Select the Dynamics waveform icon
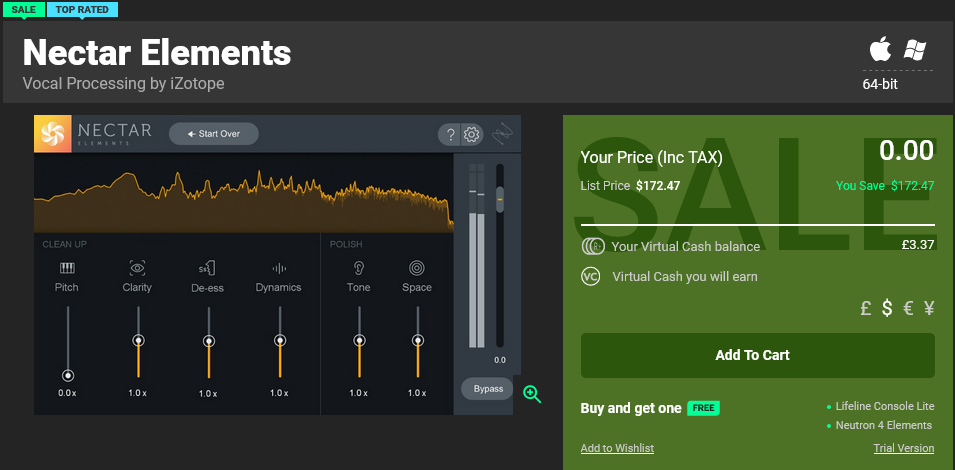Viewport: 955px width, 470px height. pyautogui.click(x=279, y=268)
